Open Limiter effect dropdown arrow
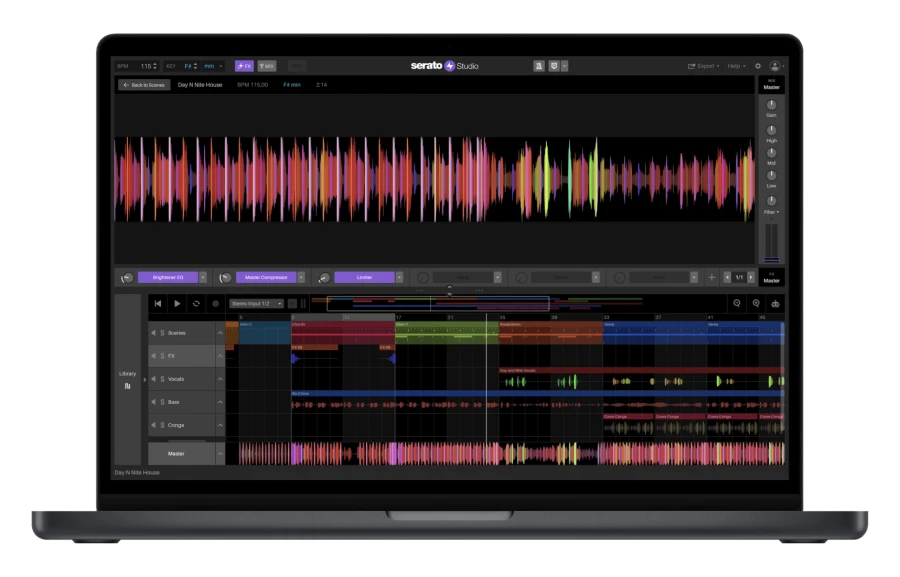This screenshot has height=577, width=900. tap(399, 277)
